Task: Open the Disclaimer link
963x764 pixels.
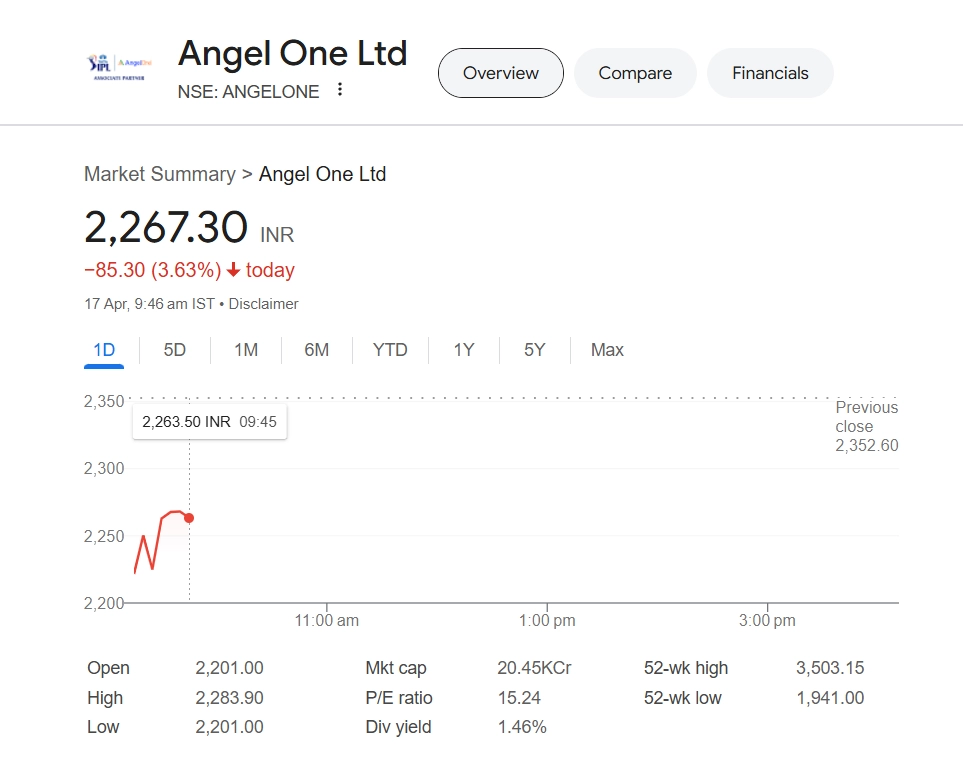Action: 263,304
